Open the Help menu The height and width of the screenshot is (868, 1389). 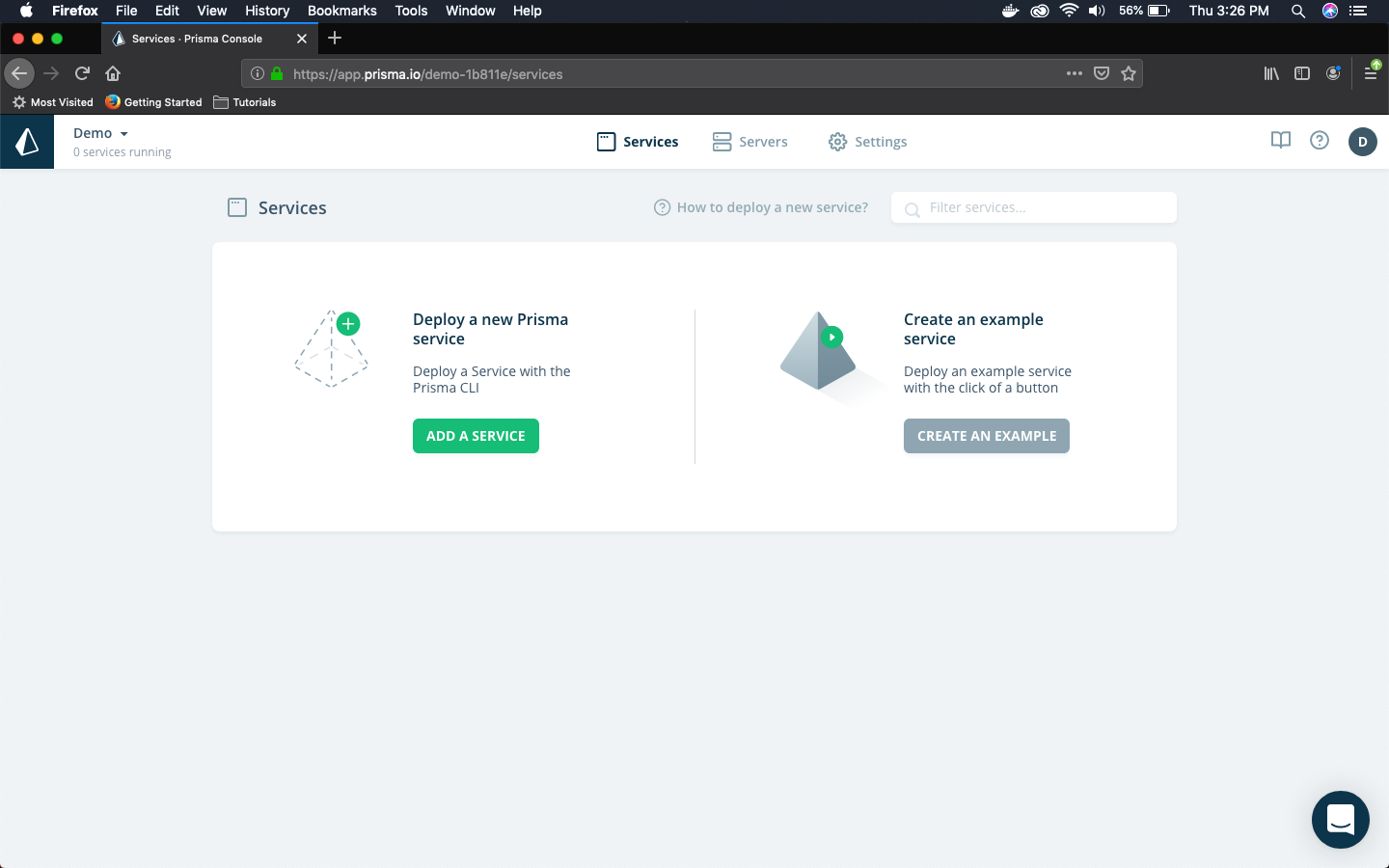528,11
